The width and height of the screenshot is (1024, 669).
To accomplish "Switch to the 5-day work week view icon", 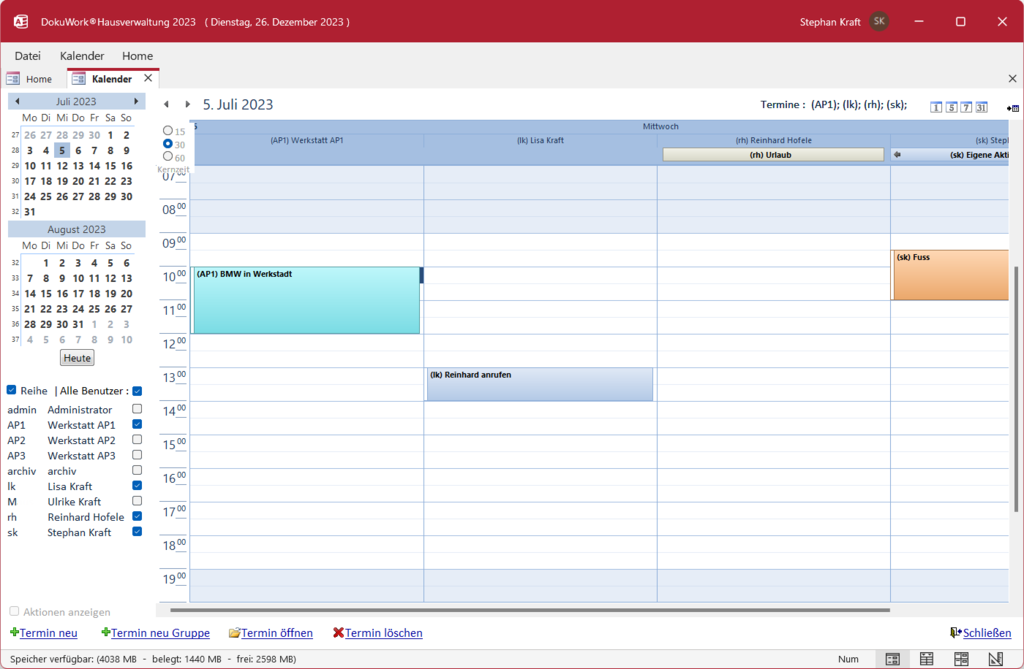I will click(951, 107).
